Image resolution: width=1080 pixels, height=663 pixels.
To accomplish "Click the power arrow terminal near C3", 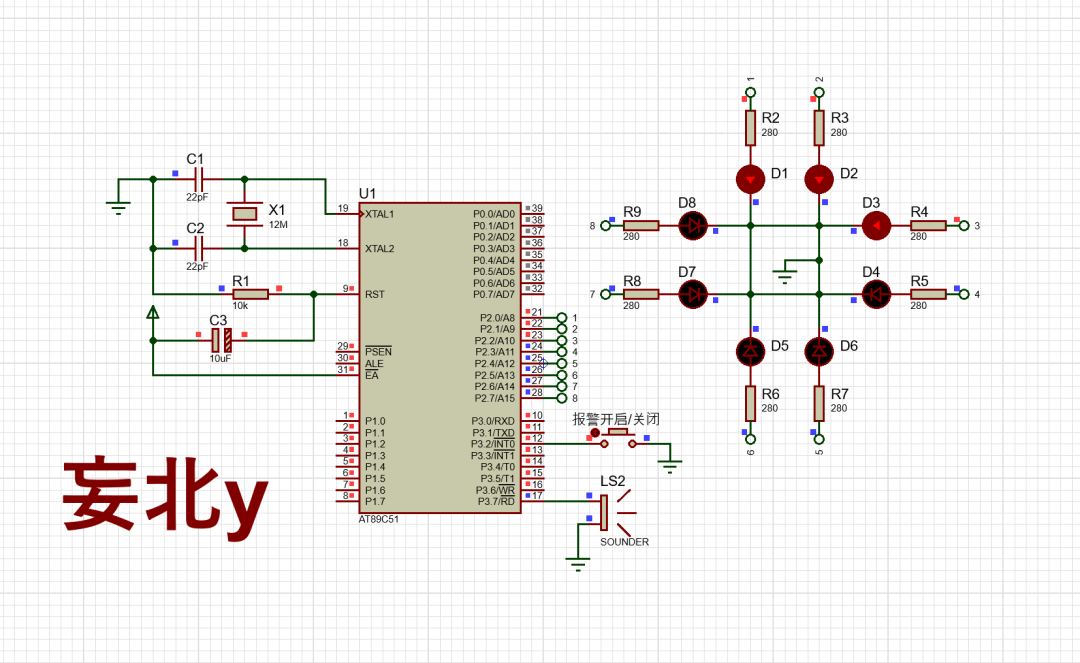I will tap(153, 313).
